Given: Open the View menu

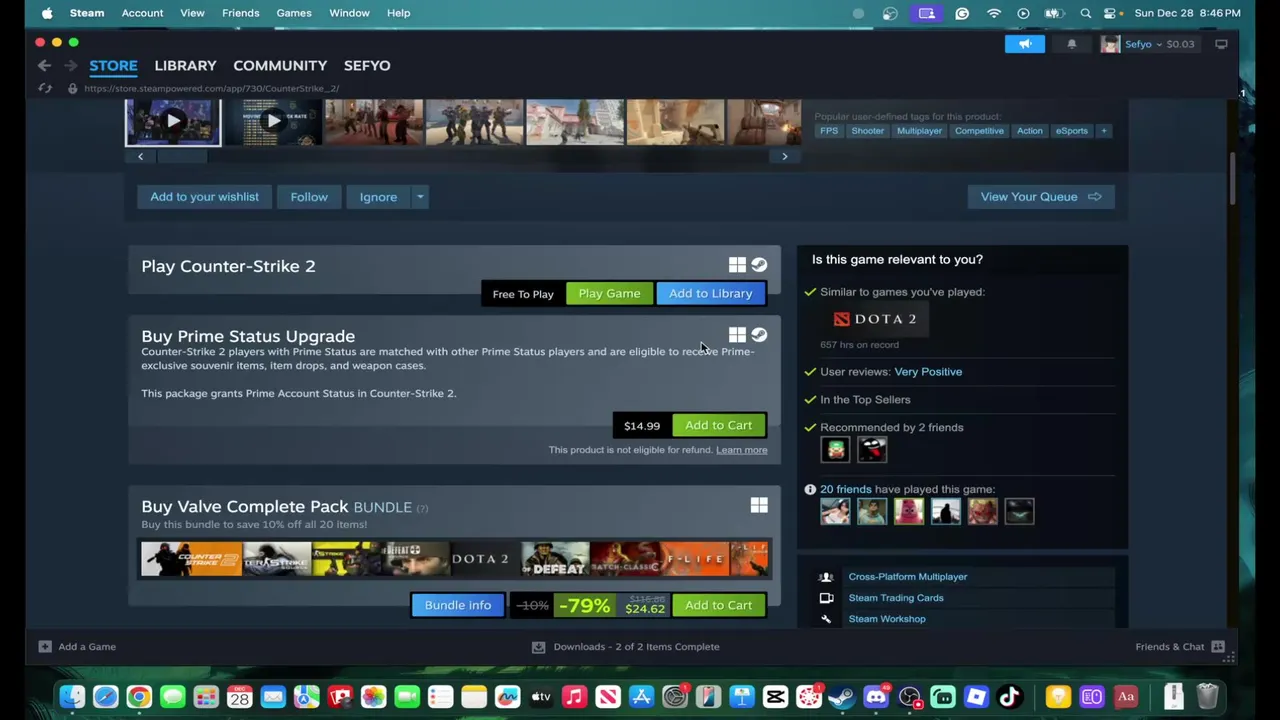Looking at the screenshot, I should [x=192, y=13].
